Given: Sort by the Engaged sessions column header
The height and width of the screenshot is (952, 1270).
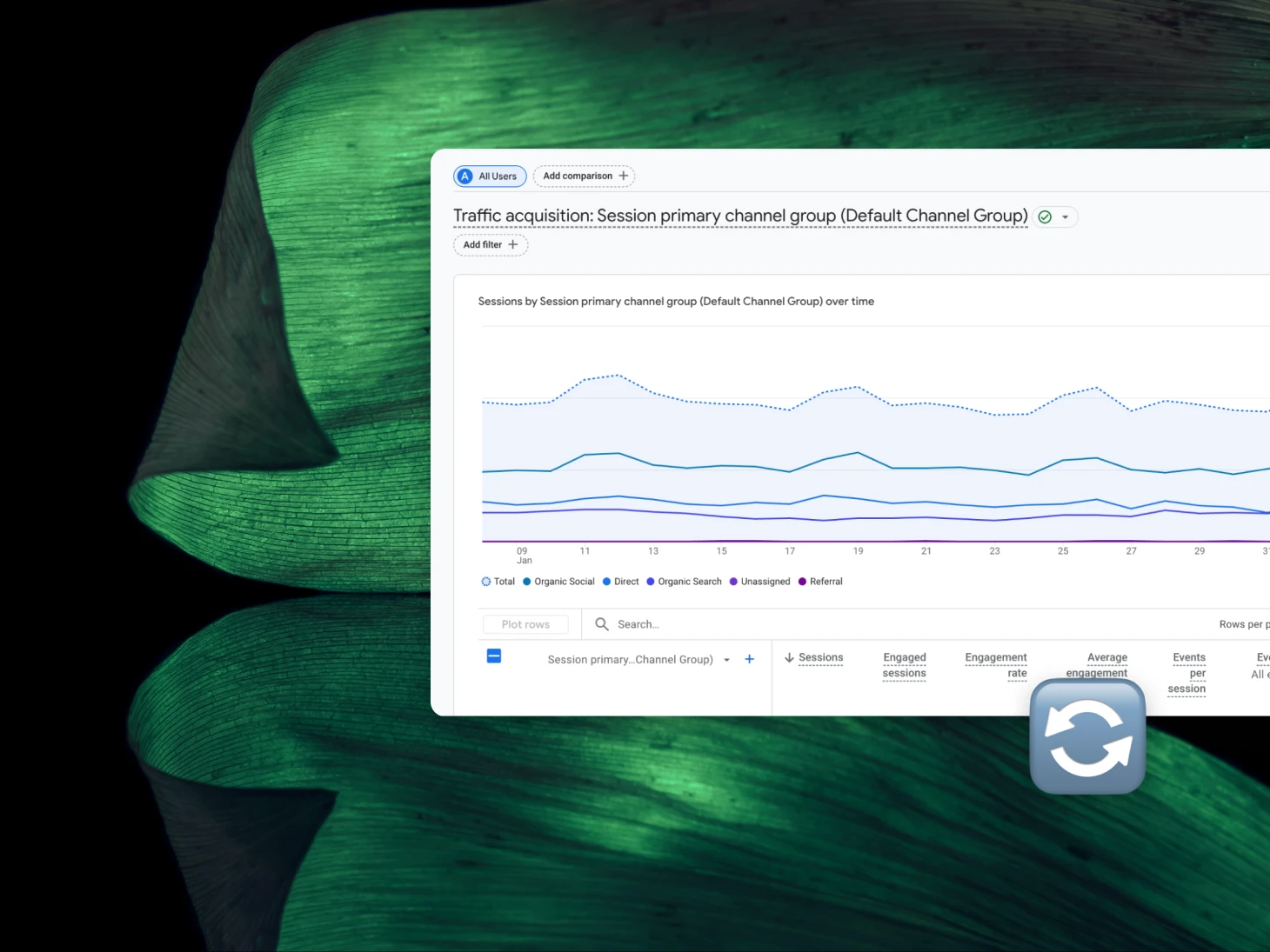Looking at the screenshot, I should point(904,665).
